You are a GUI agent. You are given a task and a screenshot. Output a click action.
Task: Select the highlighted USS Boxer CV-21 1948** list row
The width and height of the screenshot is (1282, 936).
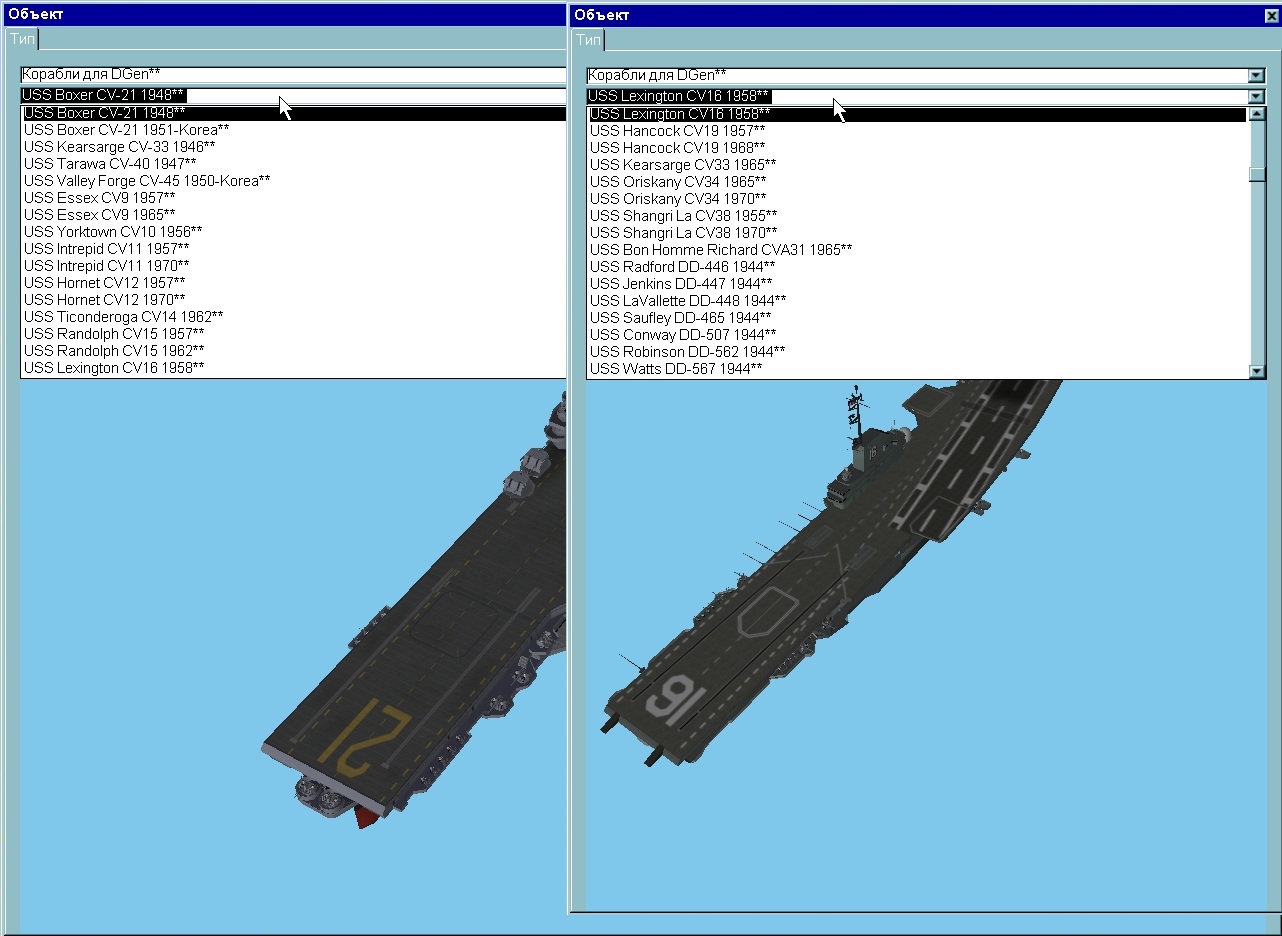tap(293, 113)
